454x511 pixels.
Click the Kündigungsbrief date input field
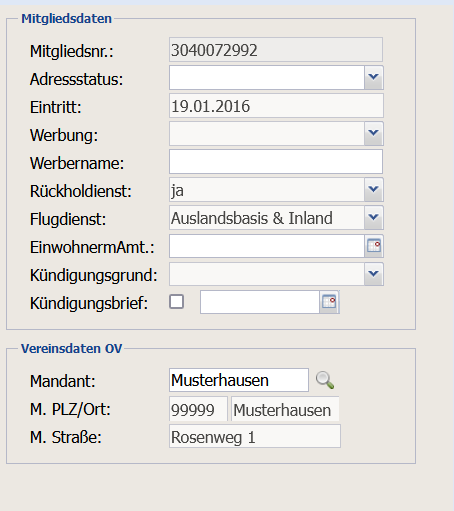260,302
